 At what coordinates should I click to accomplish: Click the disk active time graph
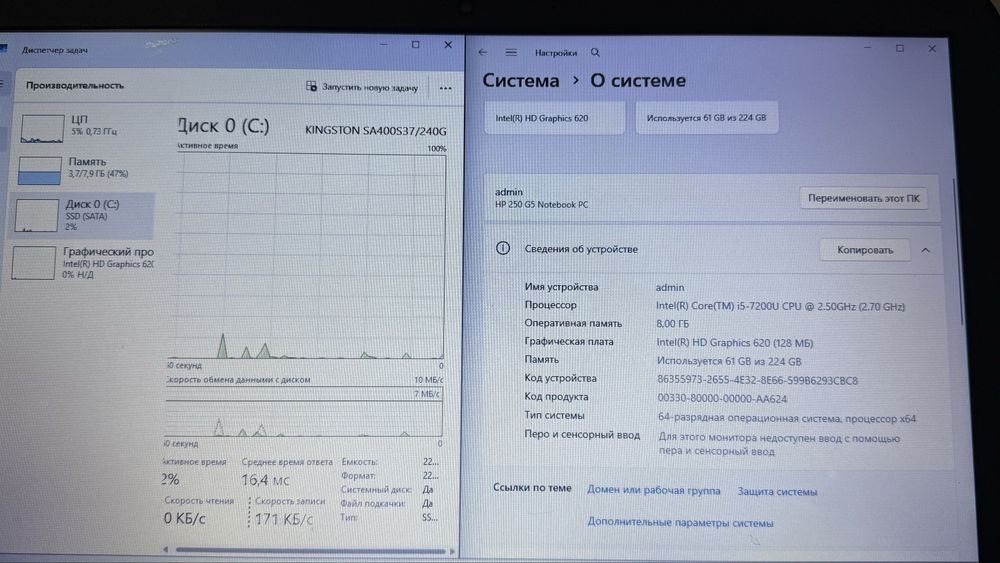(x=306, y=256)
